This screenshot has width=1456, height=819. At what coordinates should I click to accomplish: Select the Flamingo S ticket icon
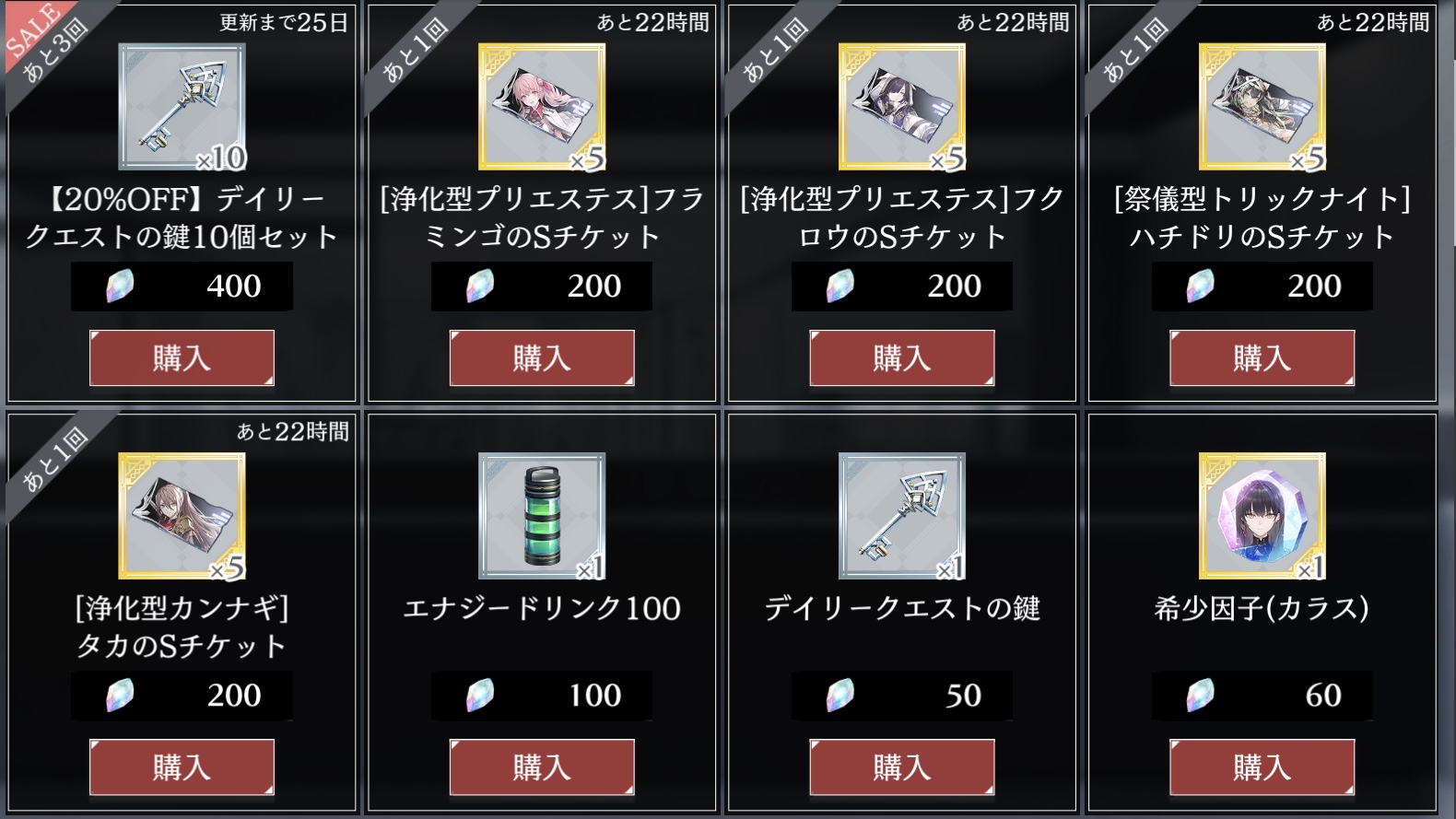[x=542, y=107]
